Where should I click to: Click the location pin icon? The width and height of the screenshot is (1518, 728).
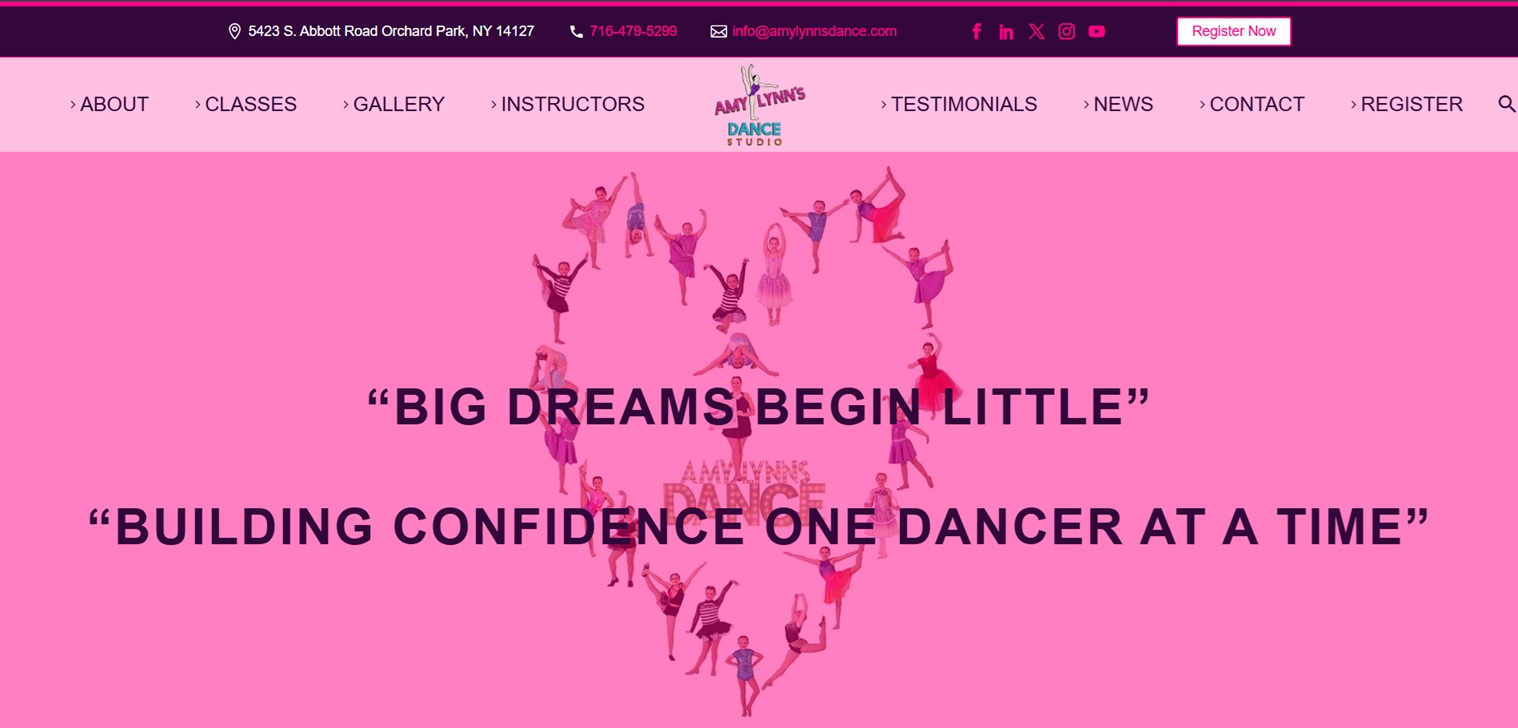pos(235,31)
